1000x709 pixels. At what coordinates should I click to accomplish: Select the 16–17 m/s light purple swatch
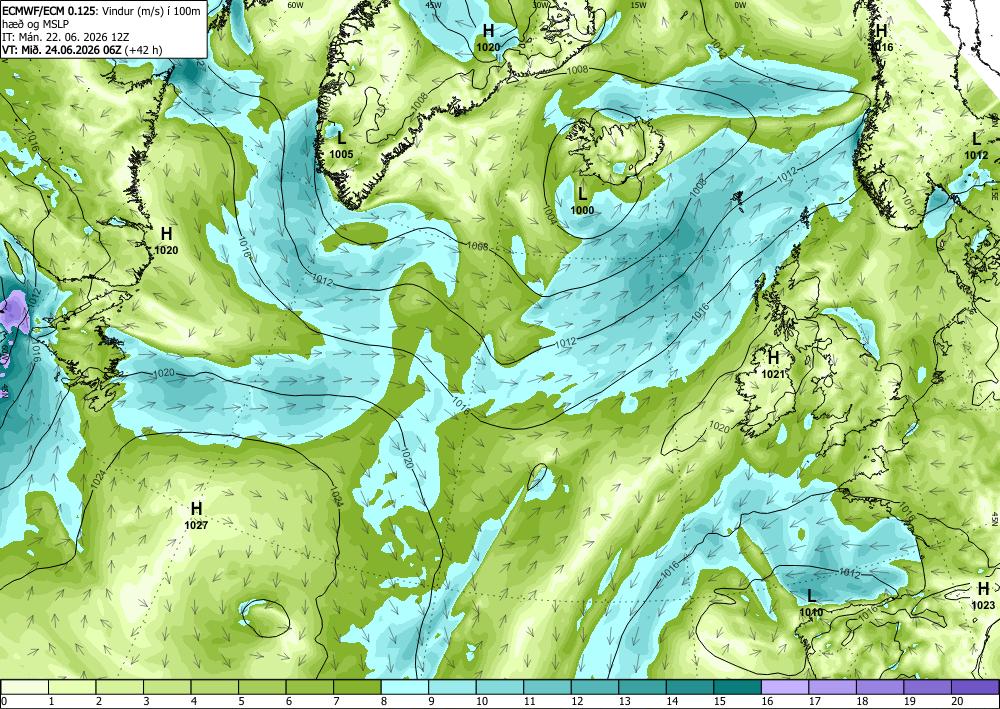pos(785,687)
